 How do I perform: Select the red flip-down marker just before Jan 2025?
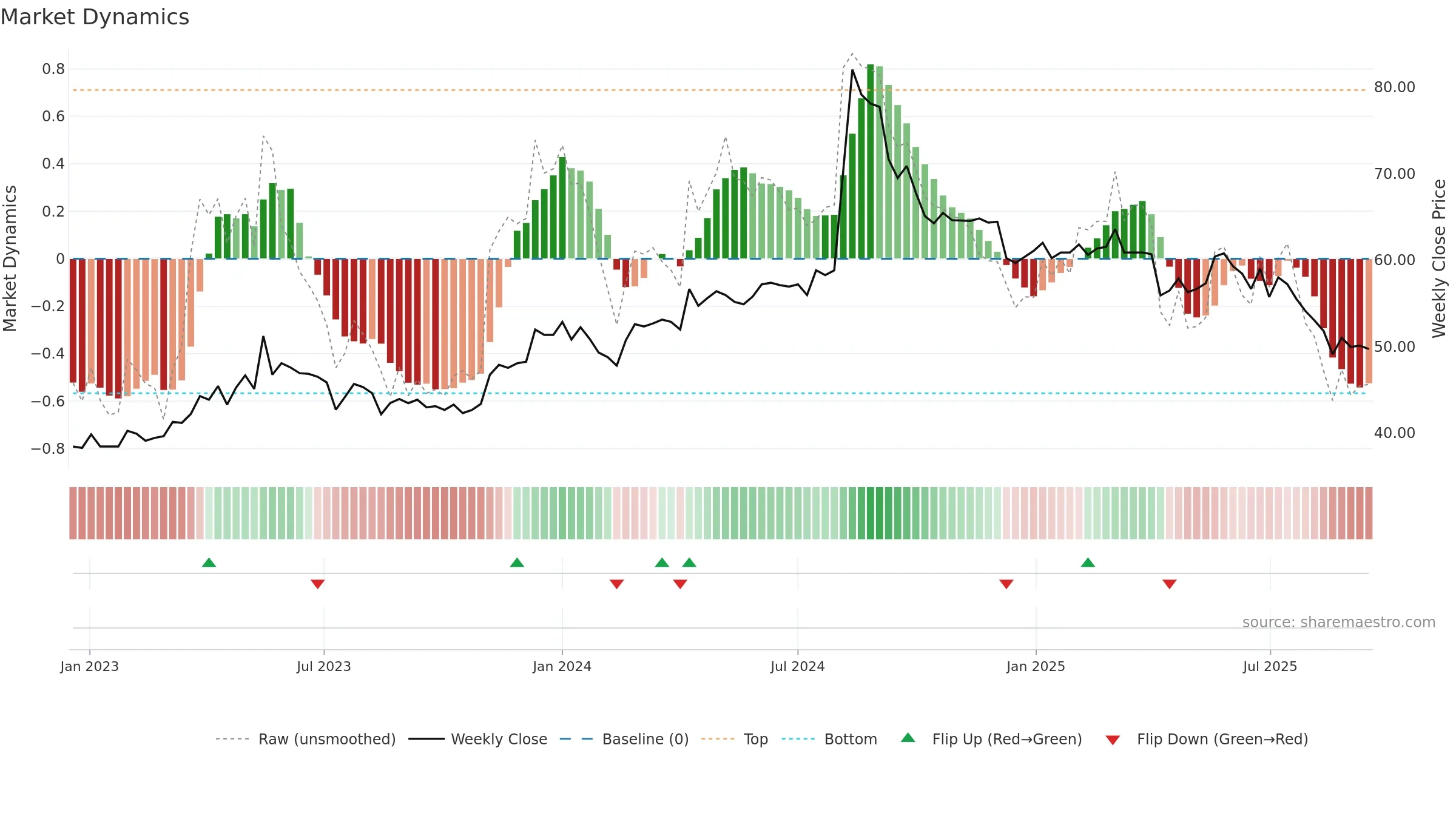1006,584
